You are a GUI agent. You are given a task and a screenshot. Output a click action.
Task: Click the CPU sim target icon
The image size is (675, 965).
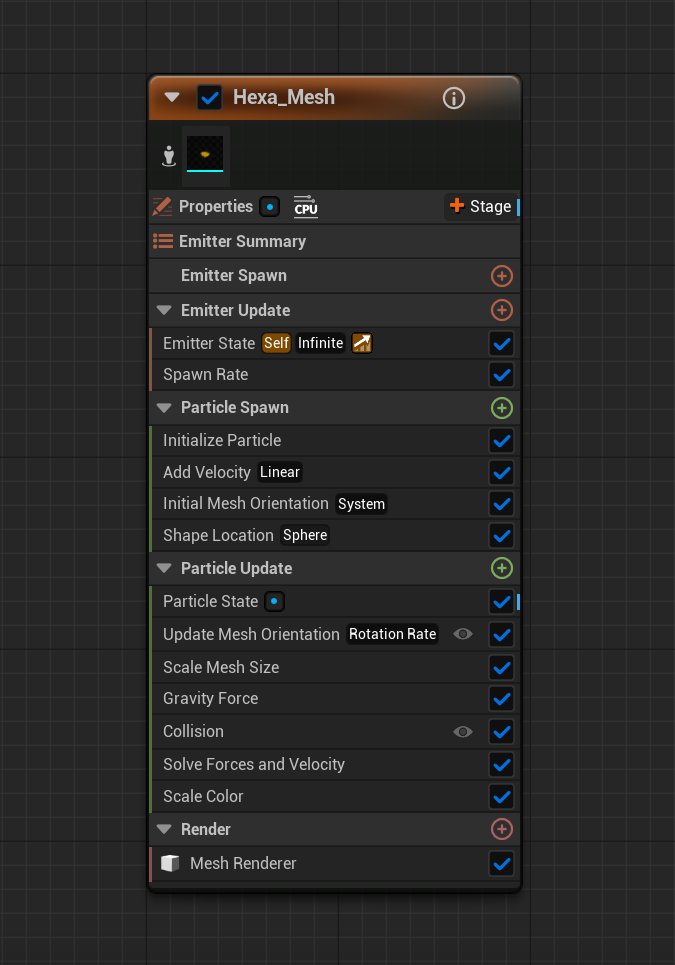[x=306, y=207]
